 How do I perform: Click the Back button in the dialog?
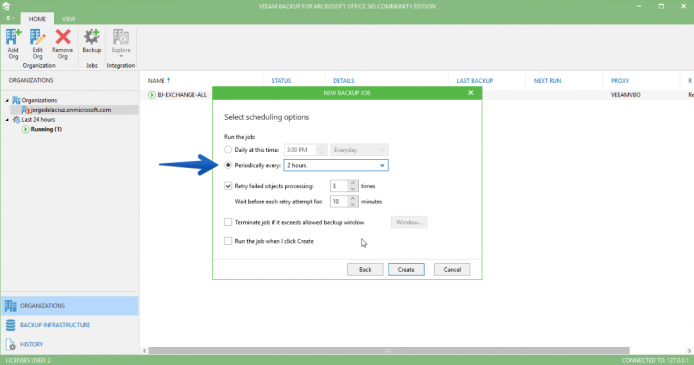point(365,269)
